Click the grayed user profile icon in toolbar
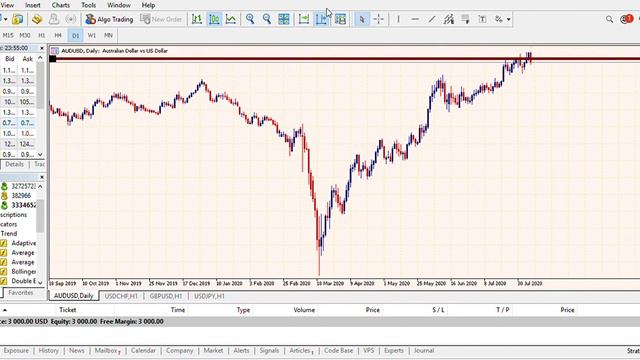640x360 pixels. point(54,19)
